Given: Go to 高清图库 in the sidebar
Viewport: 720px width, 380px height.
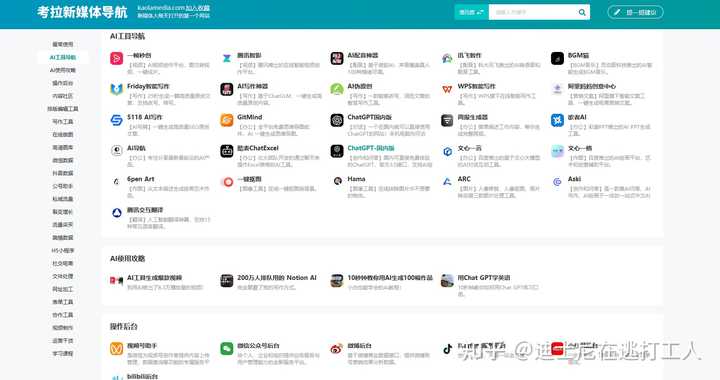Looking at the screenshot, I should tap(63, 147).
